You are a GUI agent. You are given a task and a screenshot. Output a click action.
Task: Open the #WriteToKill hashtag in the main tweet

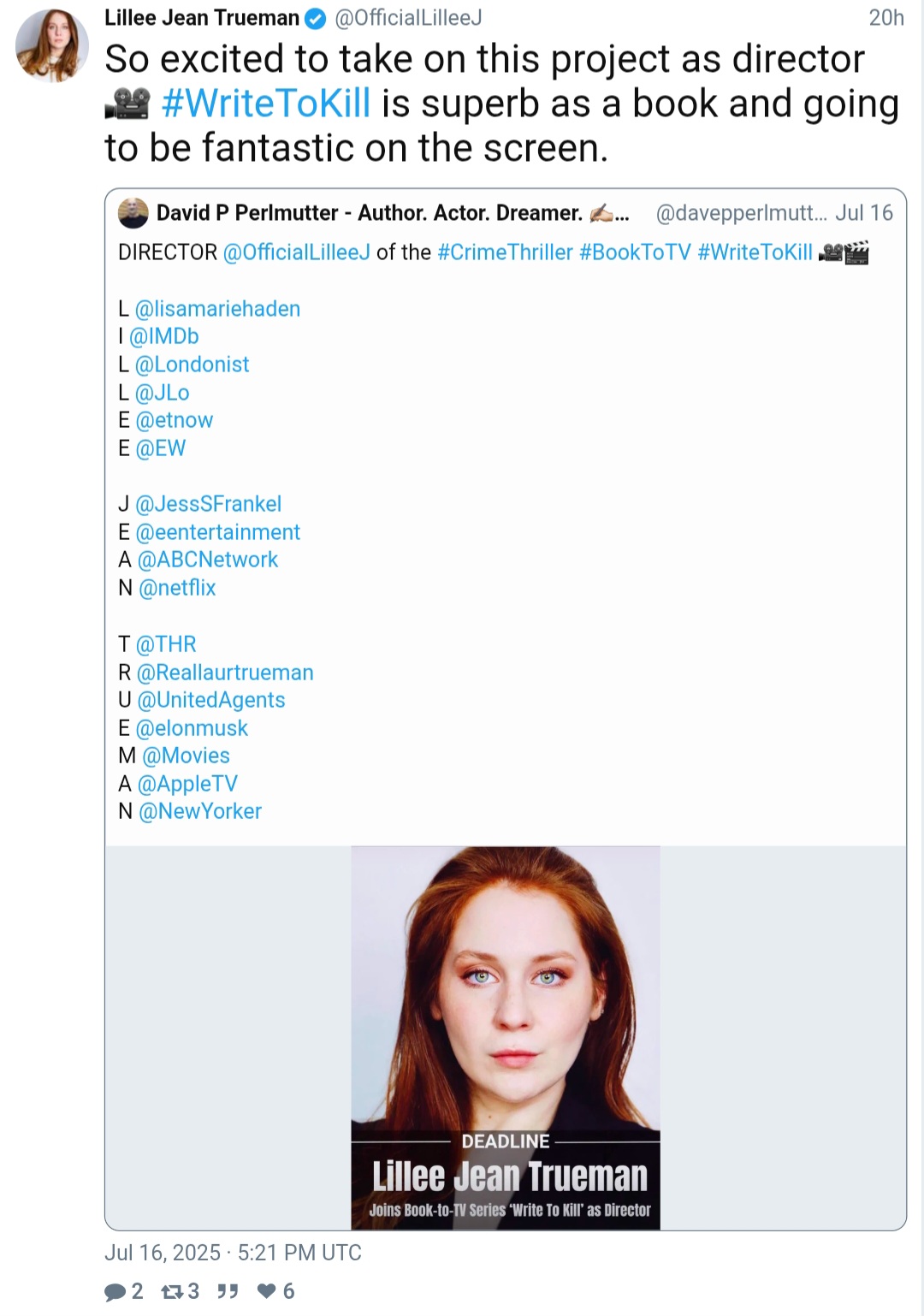click(266, 104)
